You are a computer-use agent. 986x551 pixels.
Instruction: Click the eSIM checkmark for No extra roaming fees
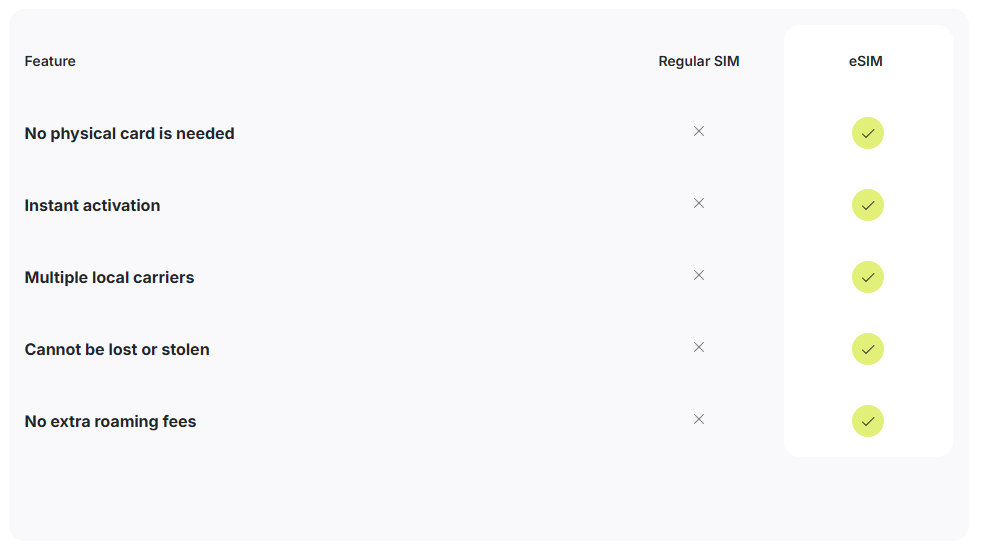pos(868,421)
